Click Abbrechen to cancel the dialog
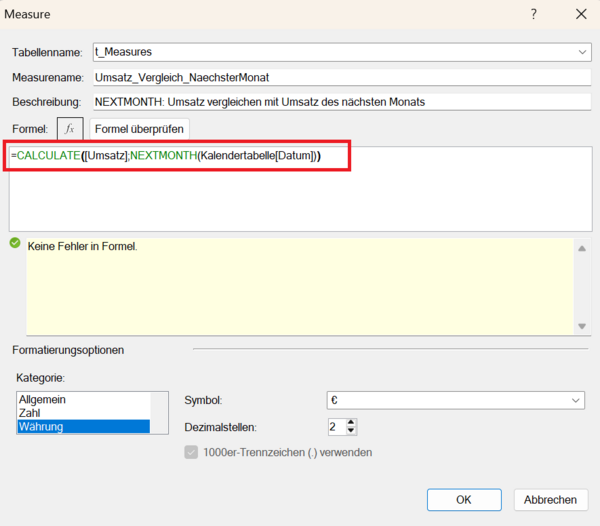The width and height of the screenshot is (600, 526). [x=550, y=499]
